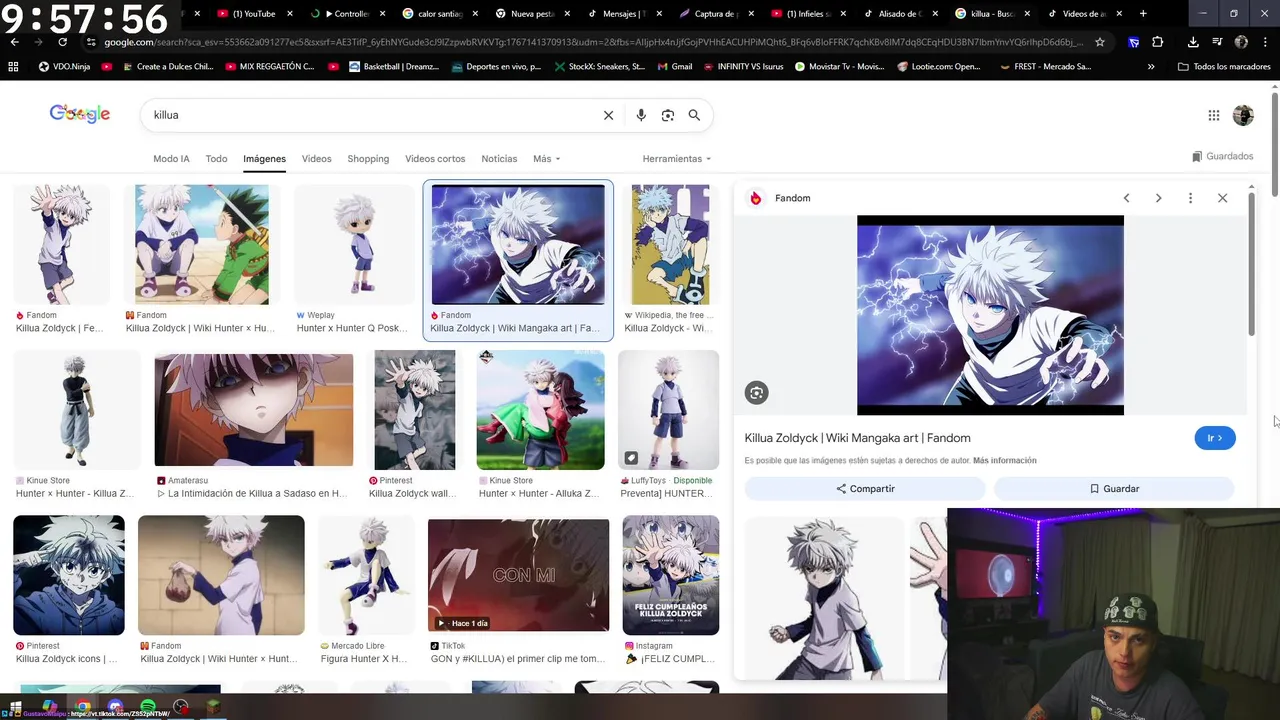Image resolution: width=1280 pixels, height=720 pixels.
Task: Open Google Lens image search icon
Action: (x=668, y=115)
